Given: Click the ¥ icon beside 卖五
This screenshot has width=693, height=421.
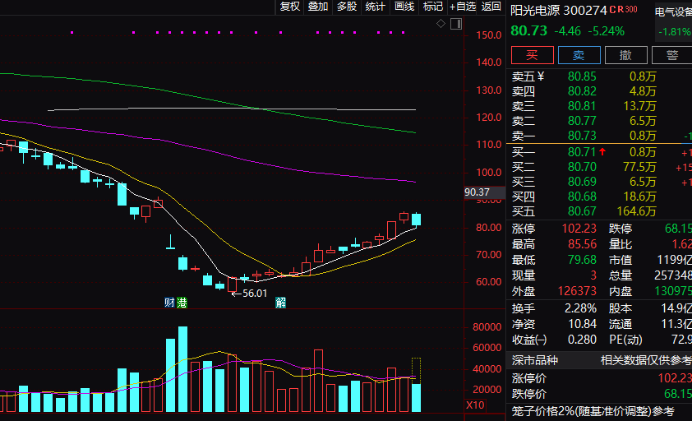Looking at the screenshot, I should 541,77.
